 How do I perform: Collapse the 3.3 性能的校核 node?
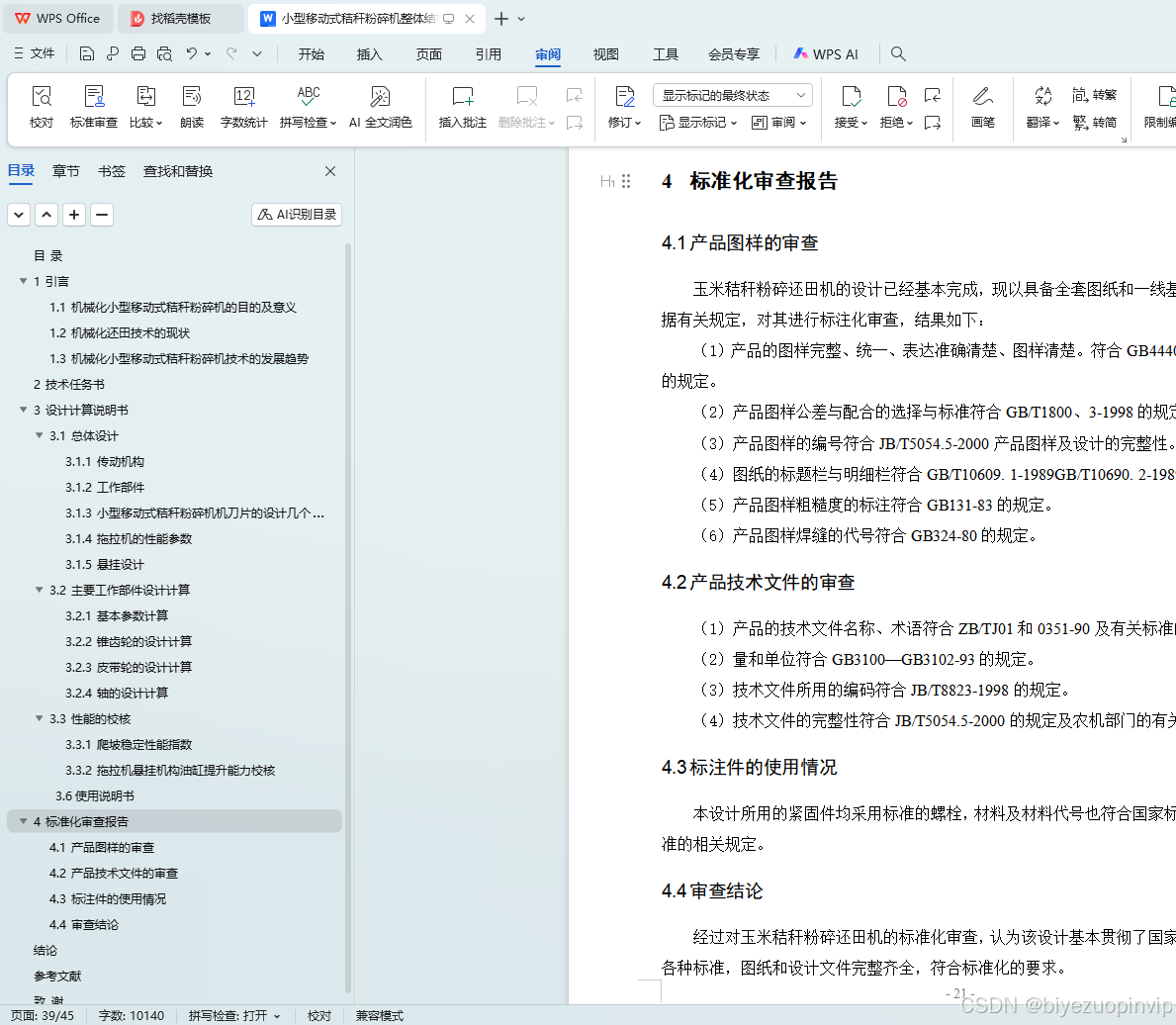(39, 718)
